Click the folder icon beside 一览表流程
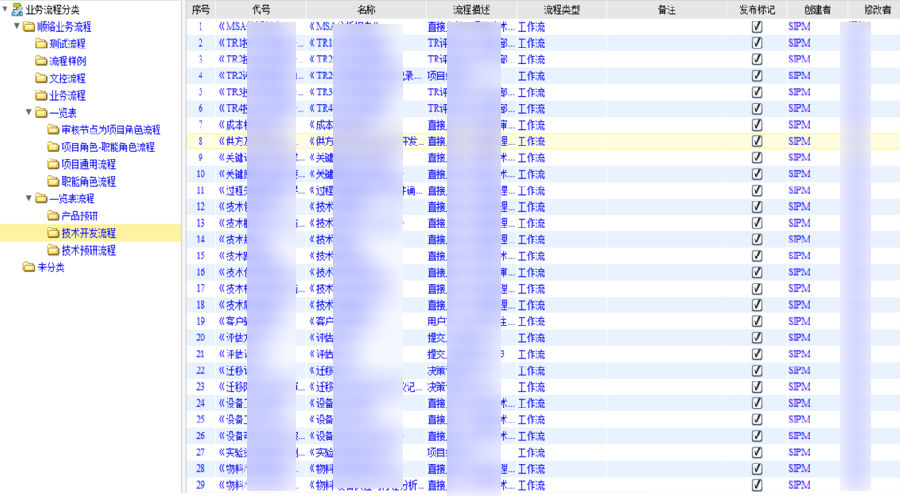Screen dimensions: 900x496 click(x=41, y=199)
